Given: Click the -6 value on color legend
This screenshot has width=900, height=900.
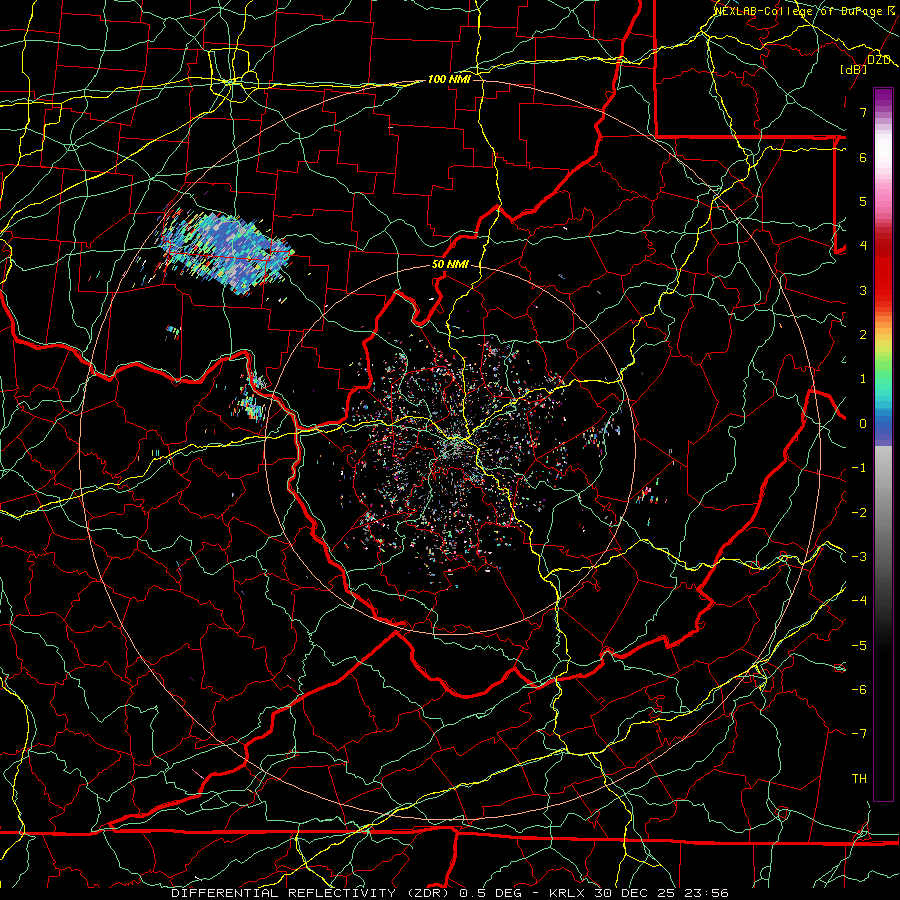Looking at the screenshot, I should click(x=859, y=690).
